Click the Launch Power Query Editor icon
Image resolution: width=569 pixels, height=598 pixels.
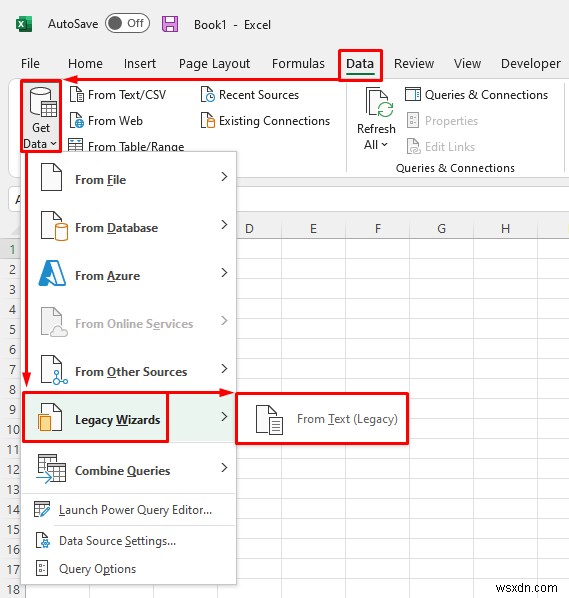click(x=42, y=509)
